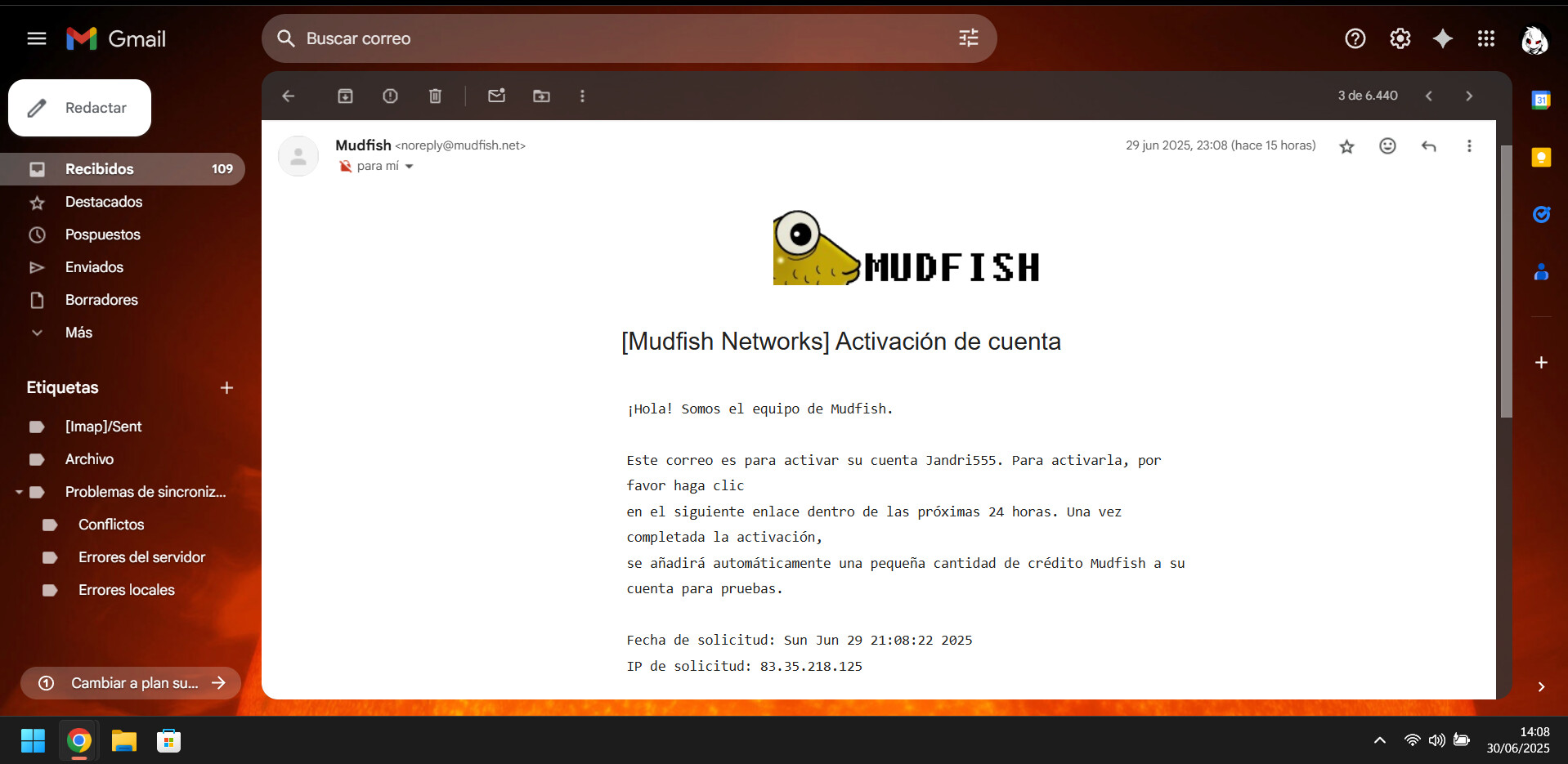Open message more options menu
Image resolution: width=1568 pixels, height=764 pixels.
[1469, 145]
